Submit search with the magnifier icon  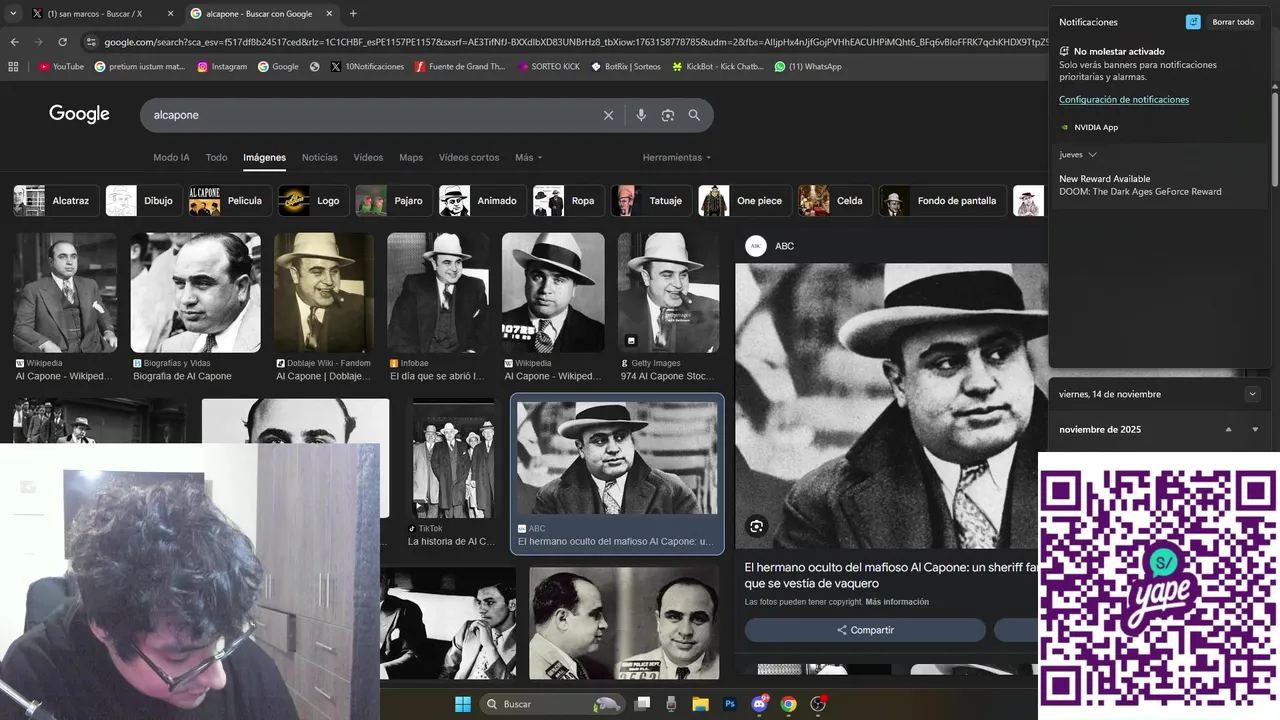694,115
